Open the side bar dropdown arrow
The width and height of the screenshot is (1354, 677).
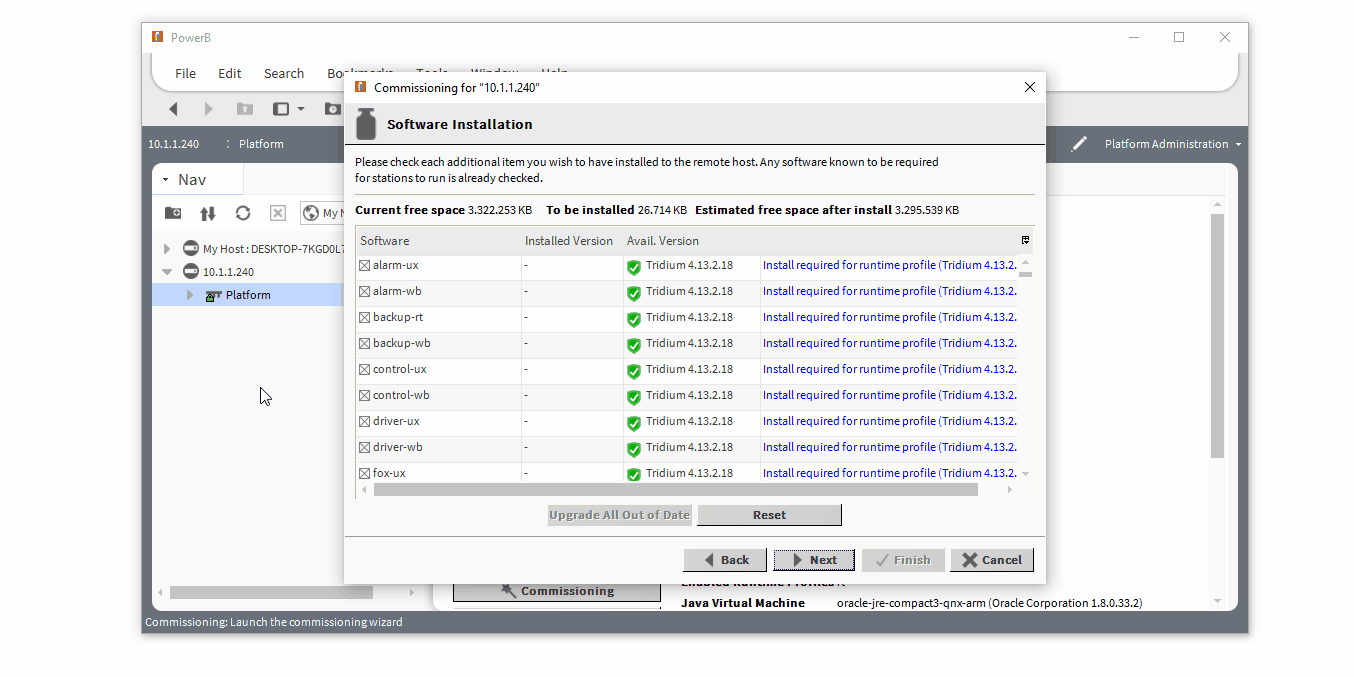(x=300, y=109)
